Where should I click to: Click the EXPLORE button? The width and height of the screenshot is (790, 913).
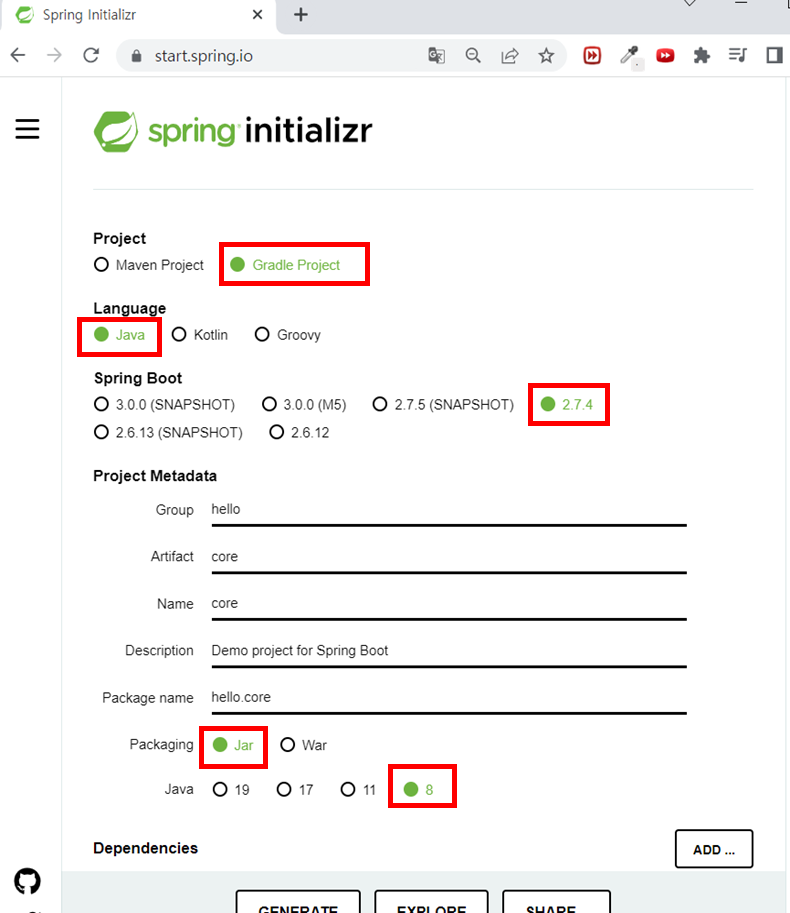[431, 902]
